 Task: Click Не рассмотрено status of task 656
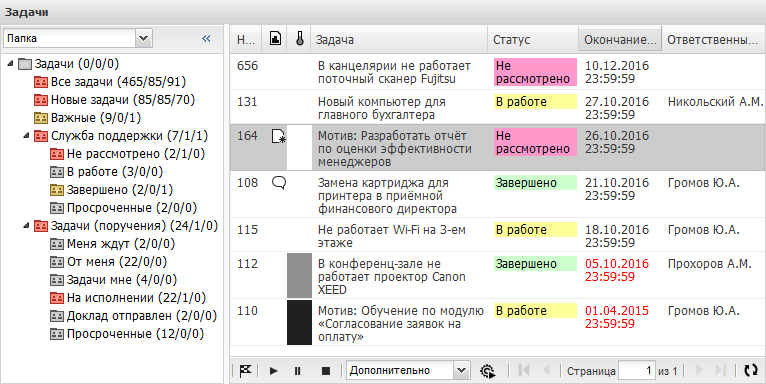point(535,72)
